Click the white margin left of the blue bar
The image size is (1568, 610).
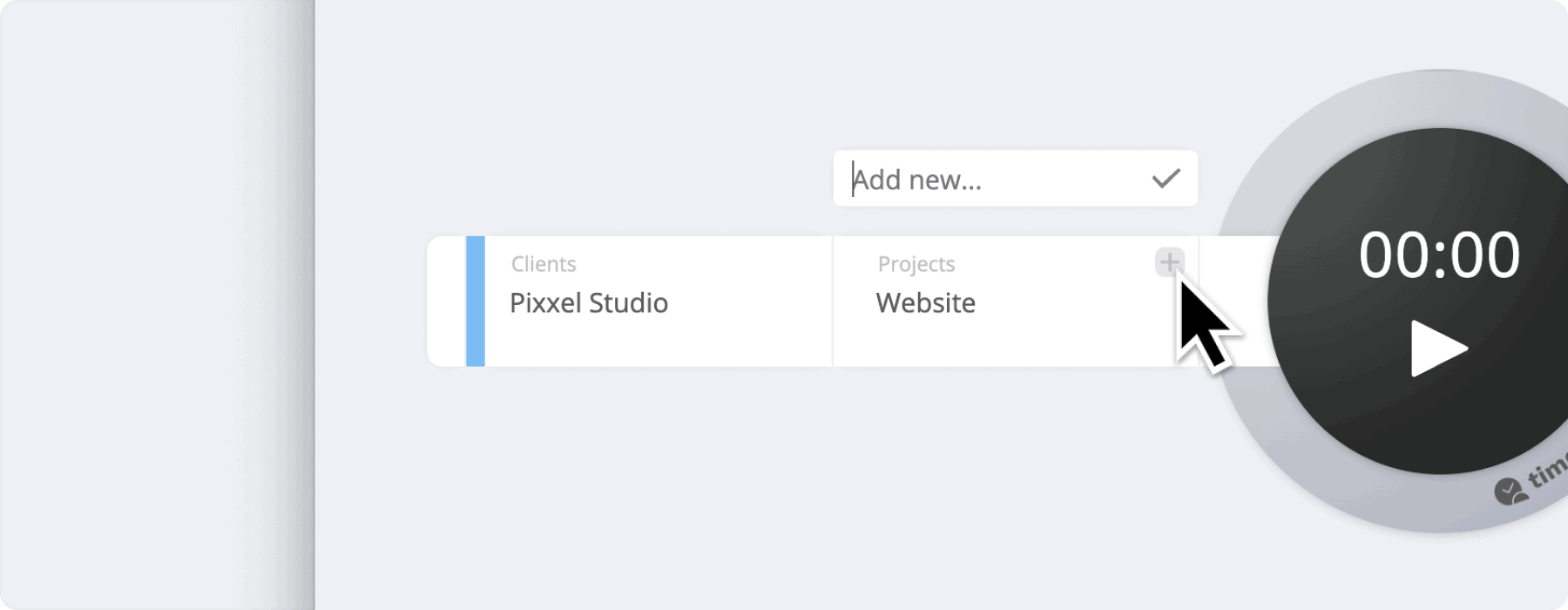(447, 301)
